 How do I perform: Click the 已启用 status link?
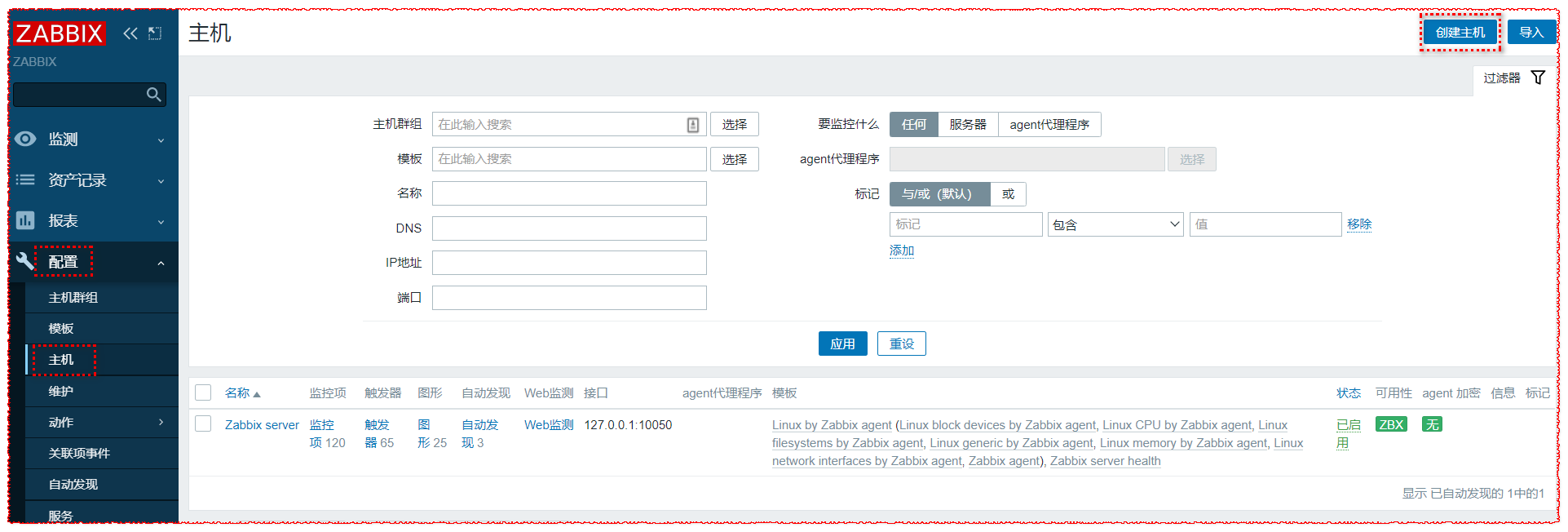point(1348,433)
